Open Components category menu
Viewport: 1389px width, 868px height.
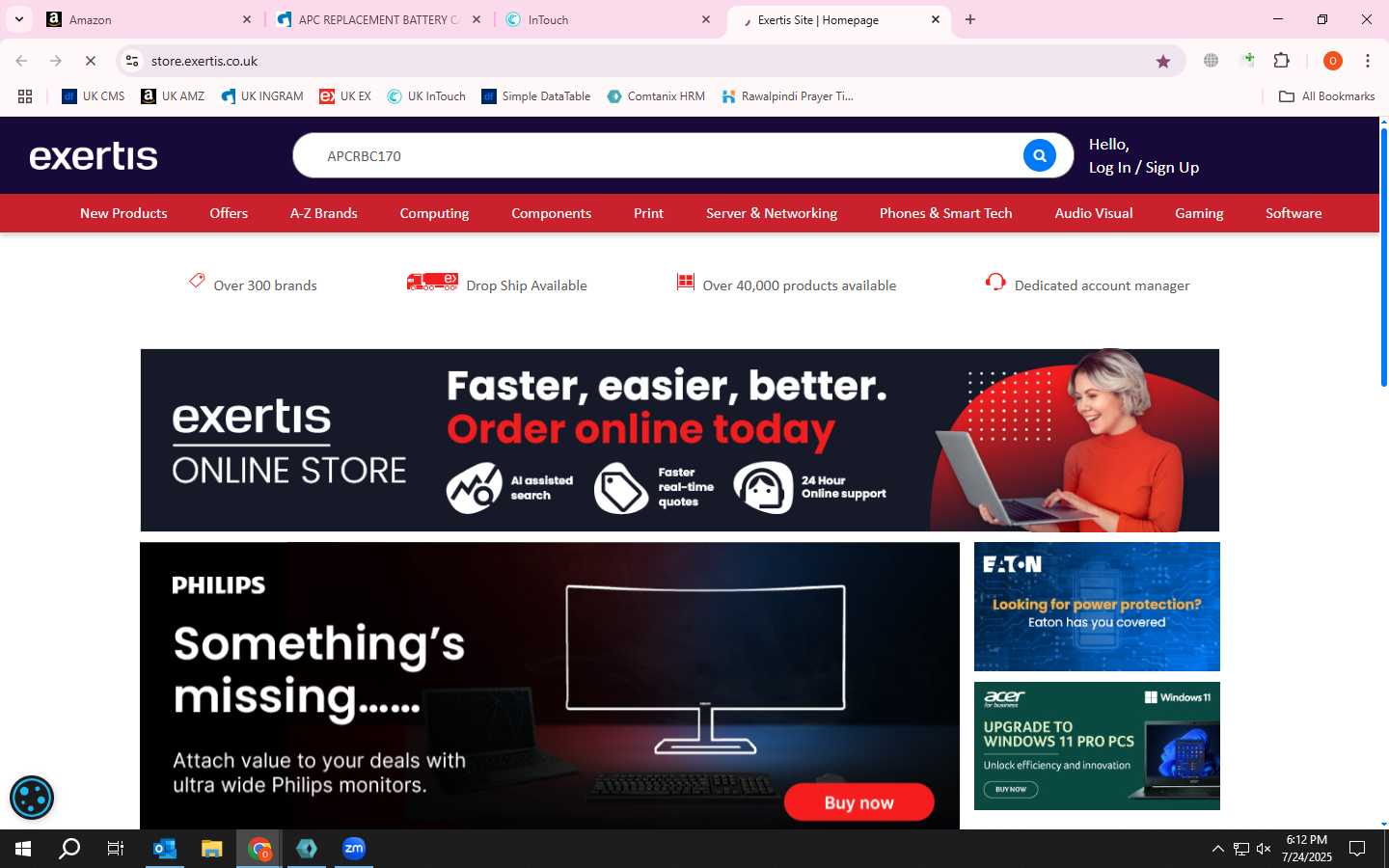point(551,213)
